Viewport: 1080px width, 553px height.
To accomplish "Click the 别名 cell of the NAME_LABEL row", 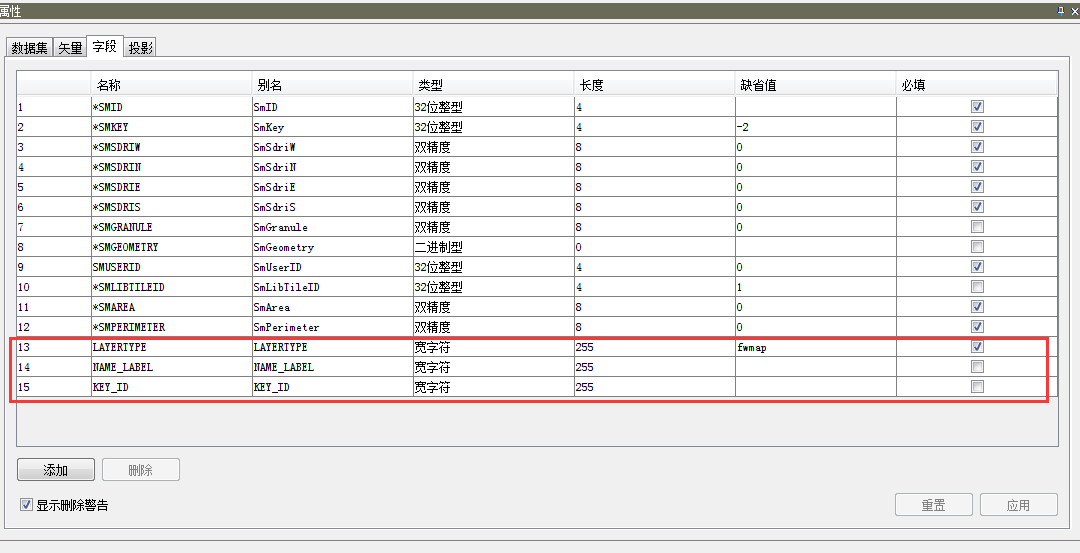I will click(332, 367).
